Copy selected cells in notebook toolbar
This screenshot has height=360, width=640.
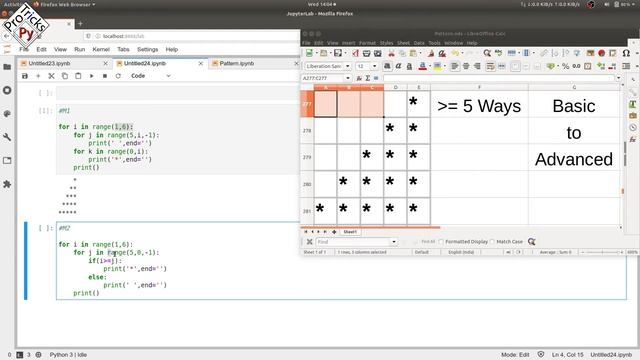point(65,76)
